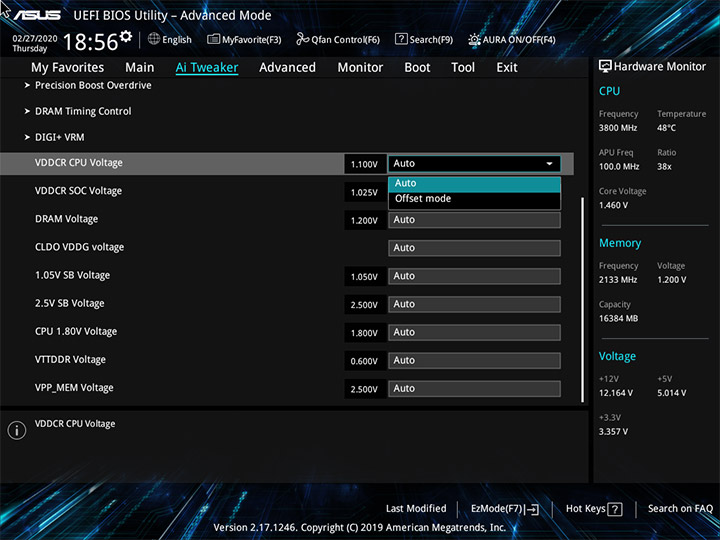Click the 18:56 clock display

[x=90, y=42]
